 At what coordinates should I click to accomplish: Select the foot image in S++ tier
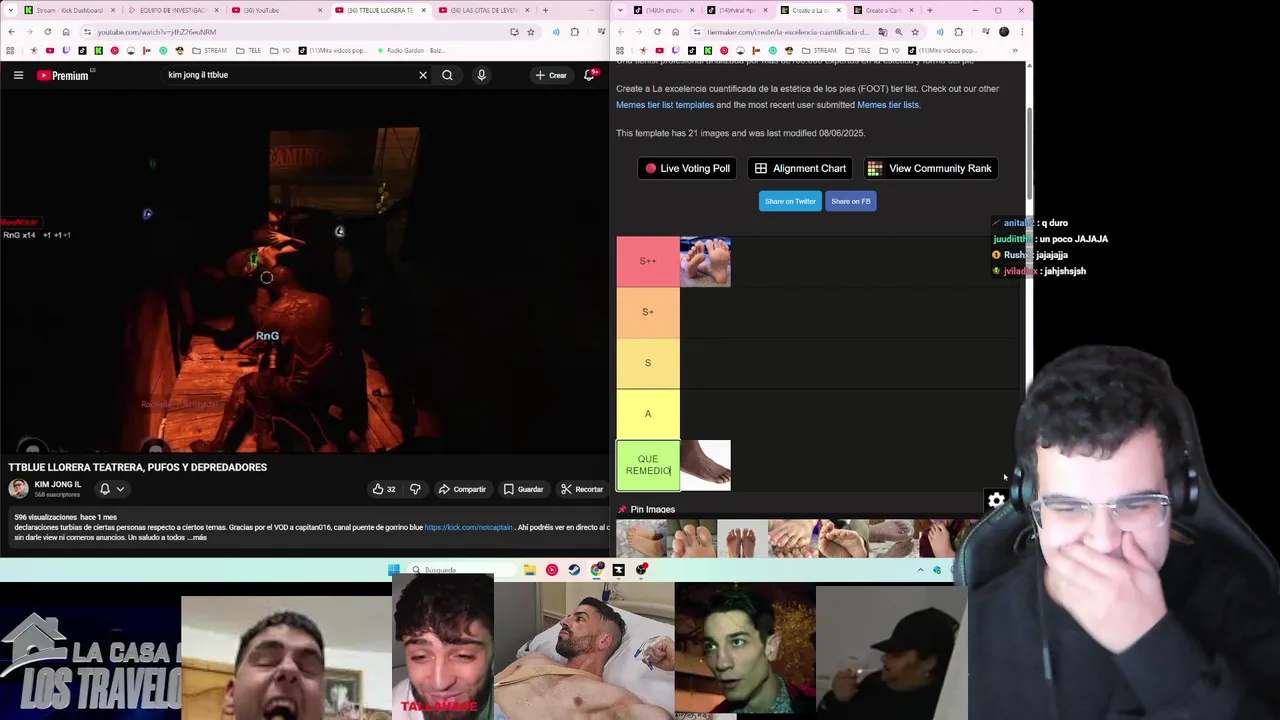pyautogui.click(x=705, y=262)
